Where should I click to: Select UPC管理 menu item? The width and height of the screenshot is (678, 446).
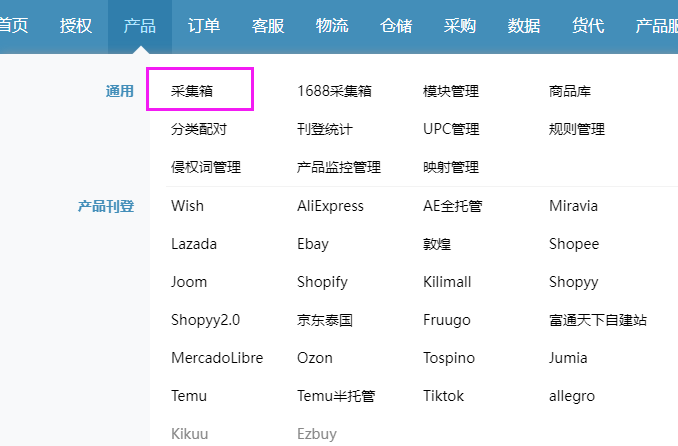point(451,129)
